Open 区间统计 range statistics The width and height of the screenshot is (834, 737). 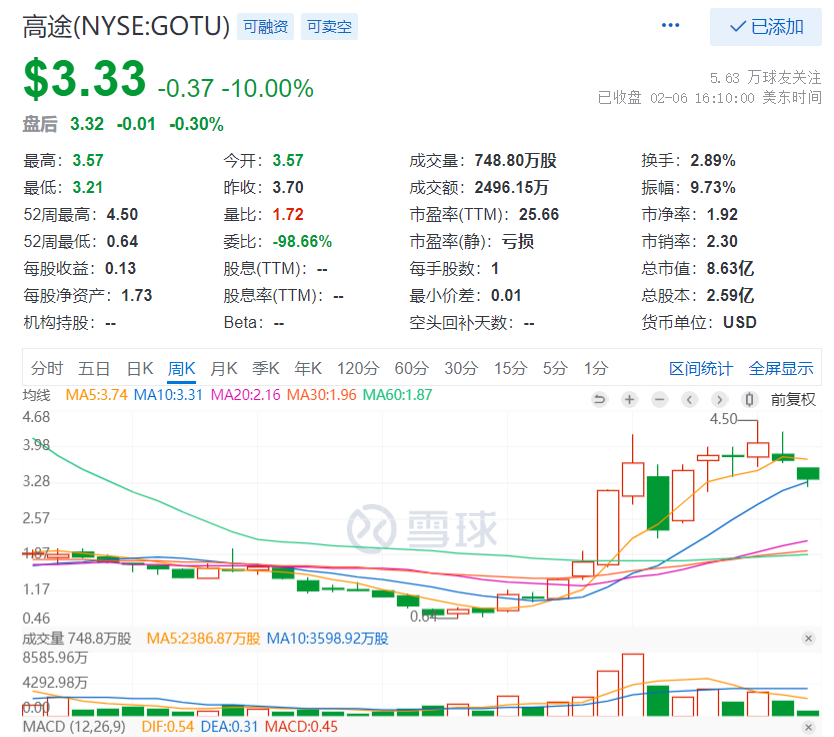700,368
